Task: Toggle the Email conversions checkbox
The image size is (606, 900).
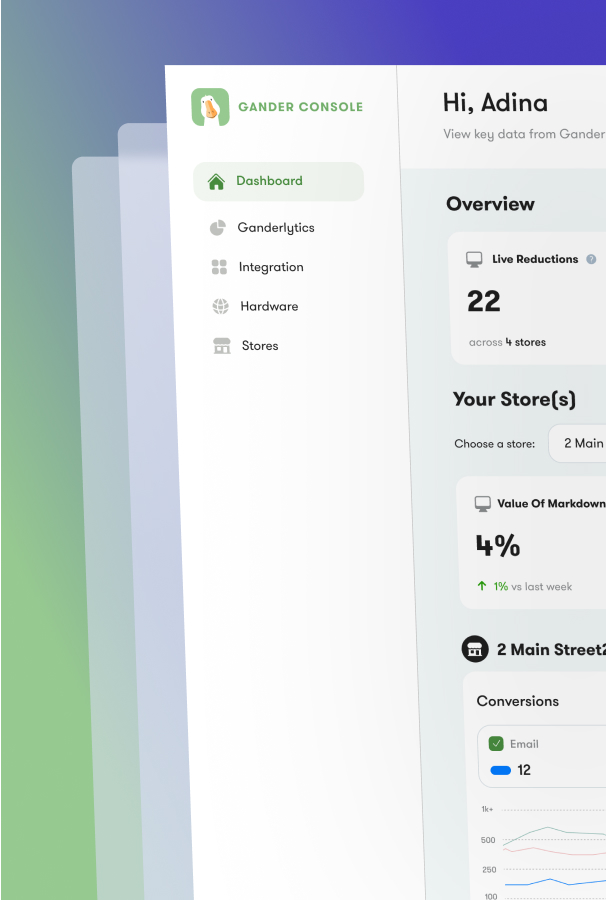Action: click(x=496, y=743)
